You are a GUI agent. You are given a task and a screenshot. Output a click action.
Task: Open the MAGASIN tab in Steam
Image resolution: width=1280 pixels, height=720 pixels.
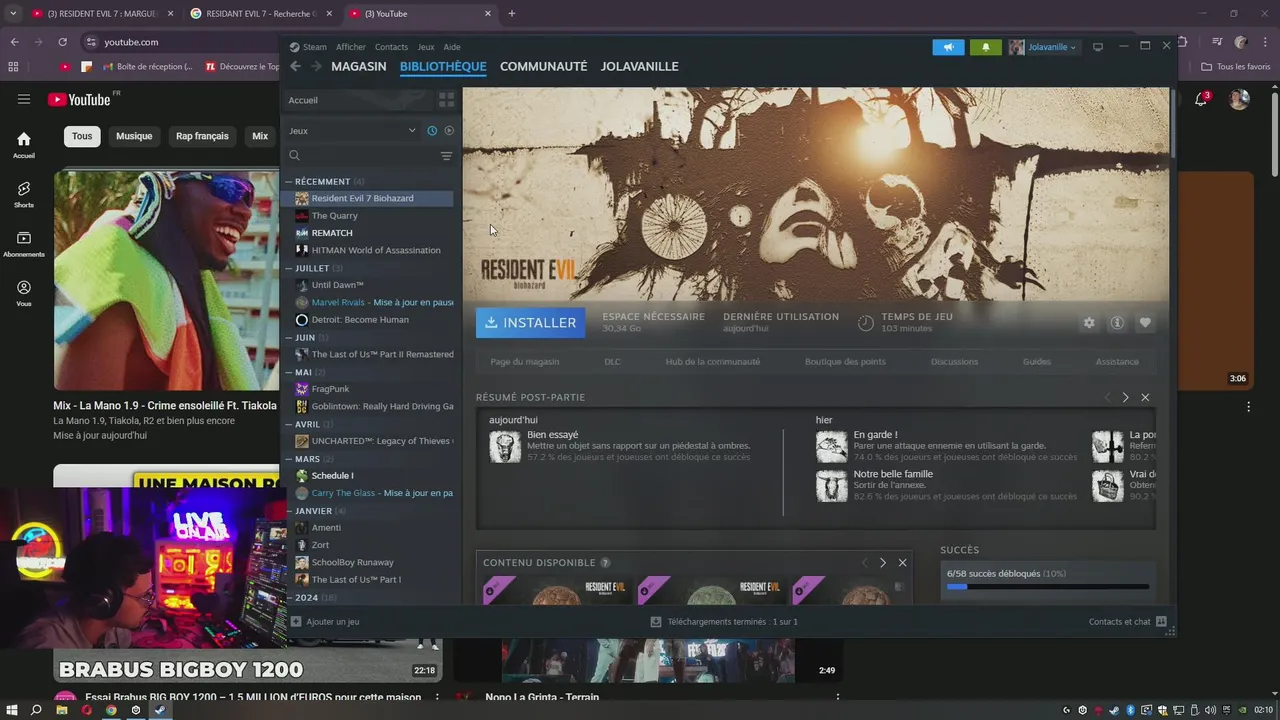click(358, 66)
